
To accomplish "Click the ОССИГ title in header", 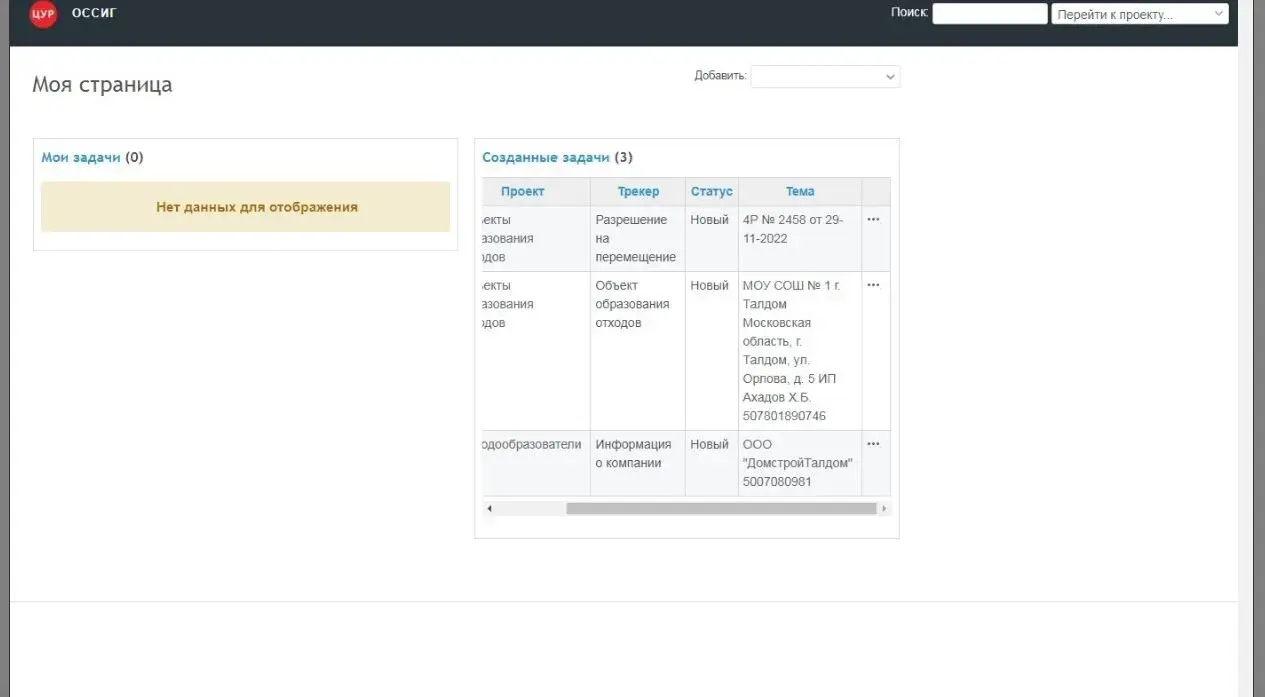I will pyautogui.click(x=94, y=13).
